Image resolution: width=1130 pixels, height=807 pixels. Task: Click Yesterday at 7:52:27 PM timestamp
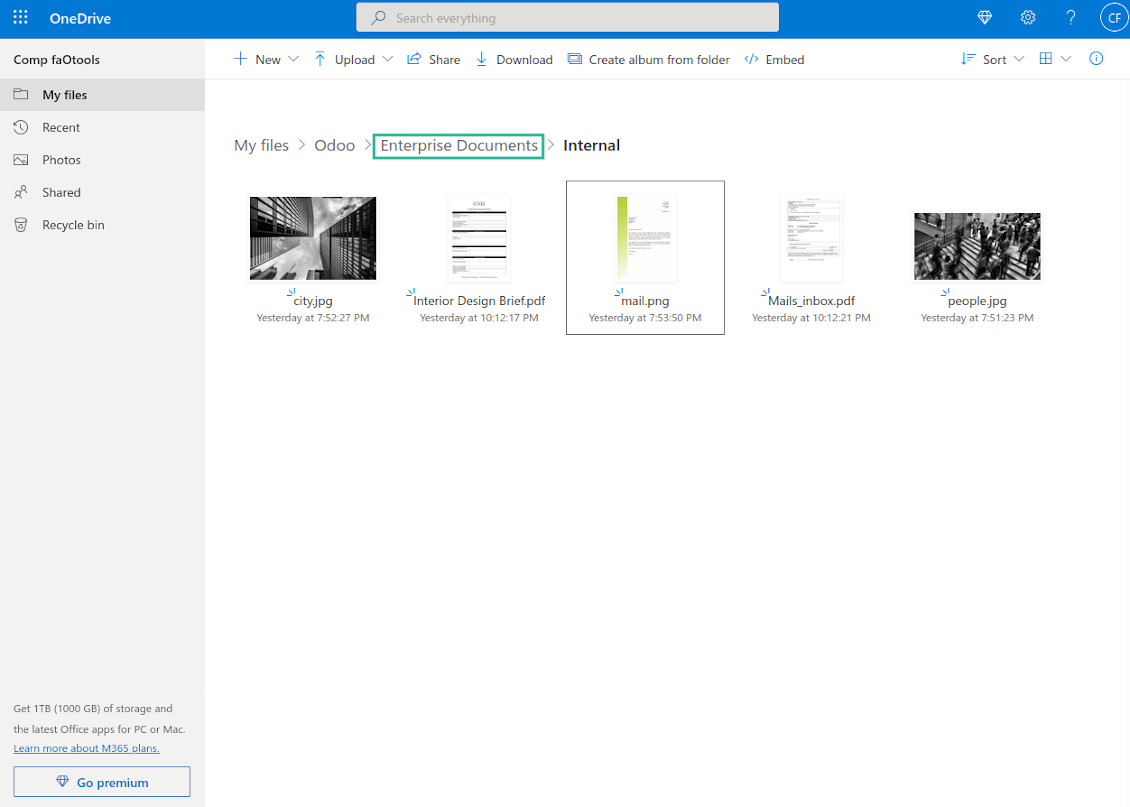(x=313, y=318)
